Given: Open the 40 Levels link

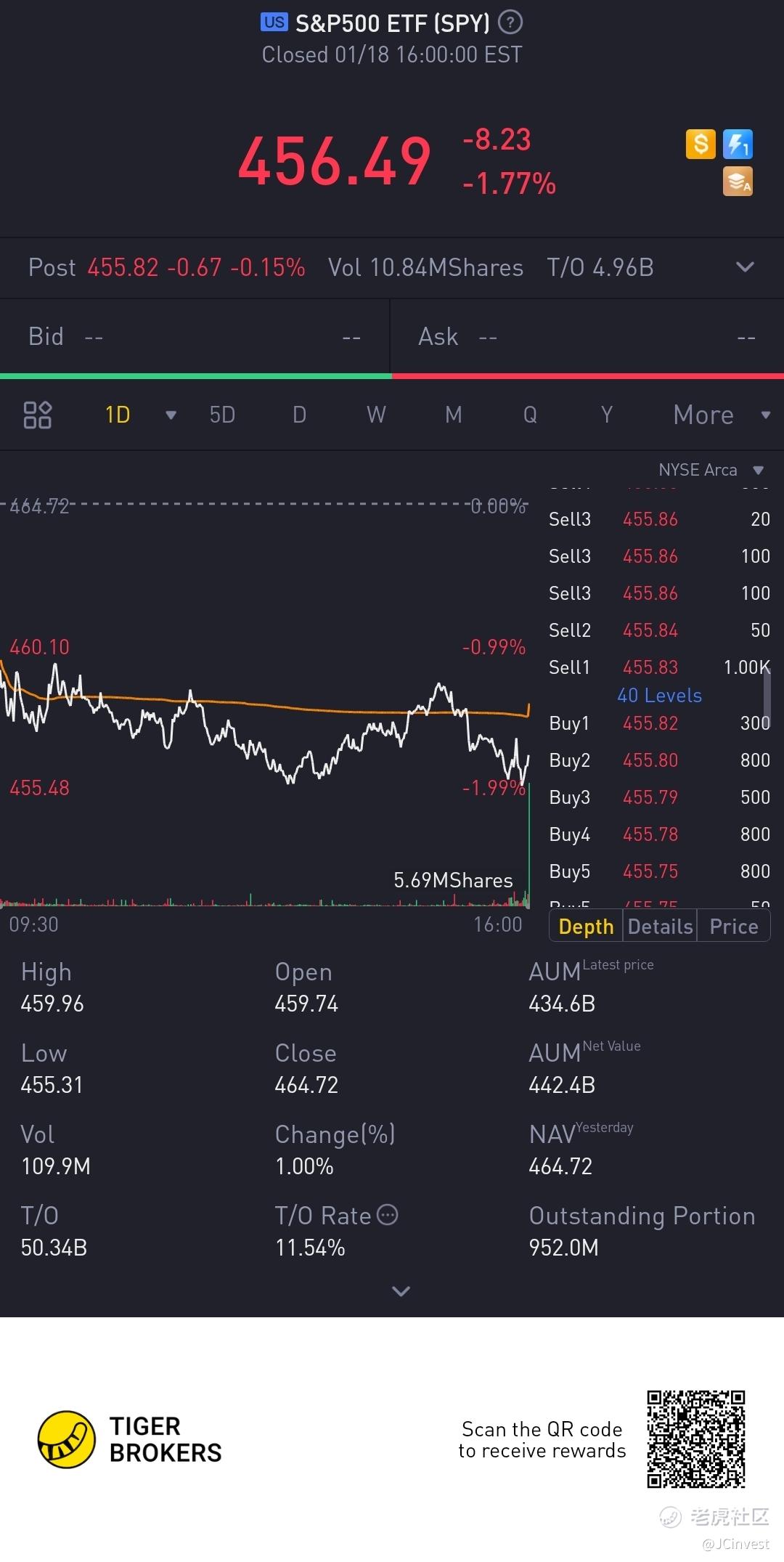Looking at the screenshot, I should coord(659,695).
